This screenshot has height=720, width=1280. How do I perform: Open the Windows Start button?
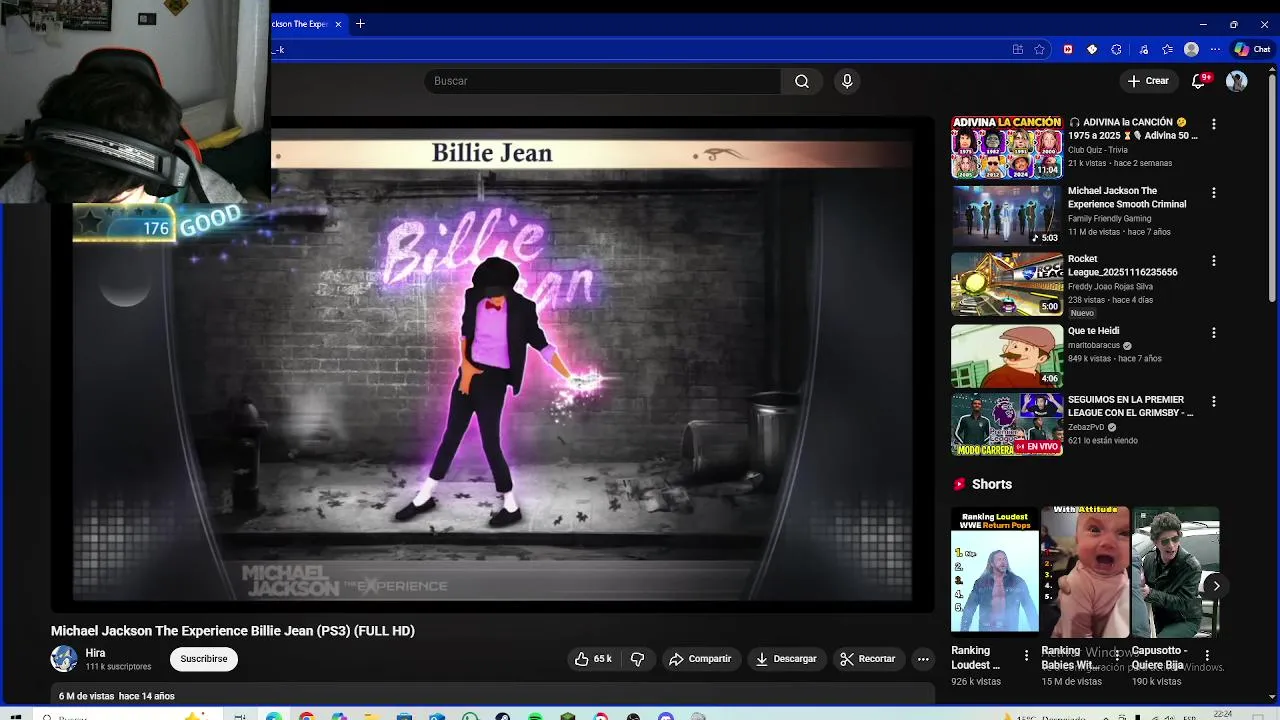point(14,716)
